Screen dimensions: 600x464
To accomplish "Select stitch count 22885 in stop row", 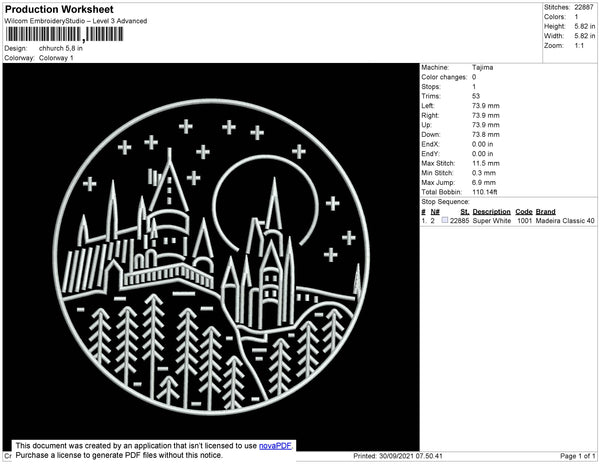I will [x=459, y=221].
